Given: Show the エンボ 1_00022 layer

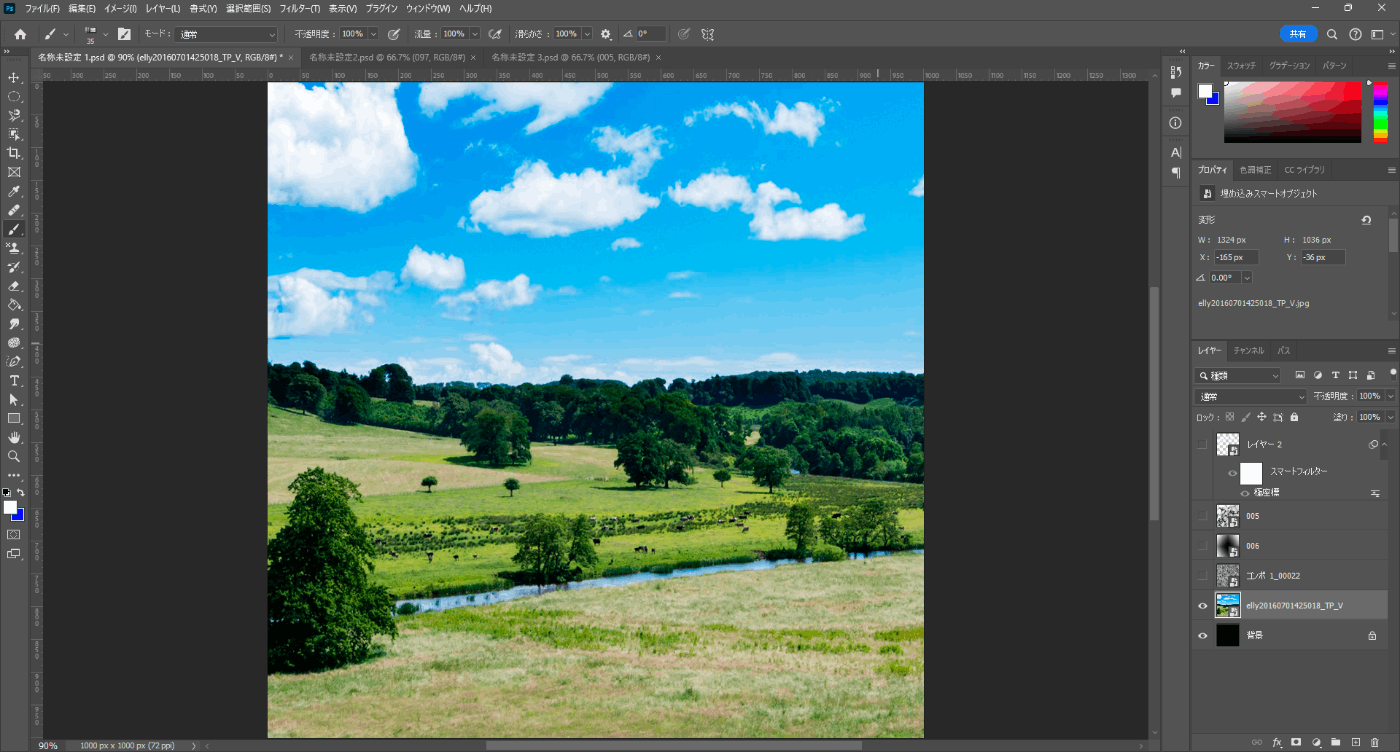Looking at the screenshot, I should pyautogui.click(x=1202, y=575).
